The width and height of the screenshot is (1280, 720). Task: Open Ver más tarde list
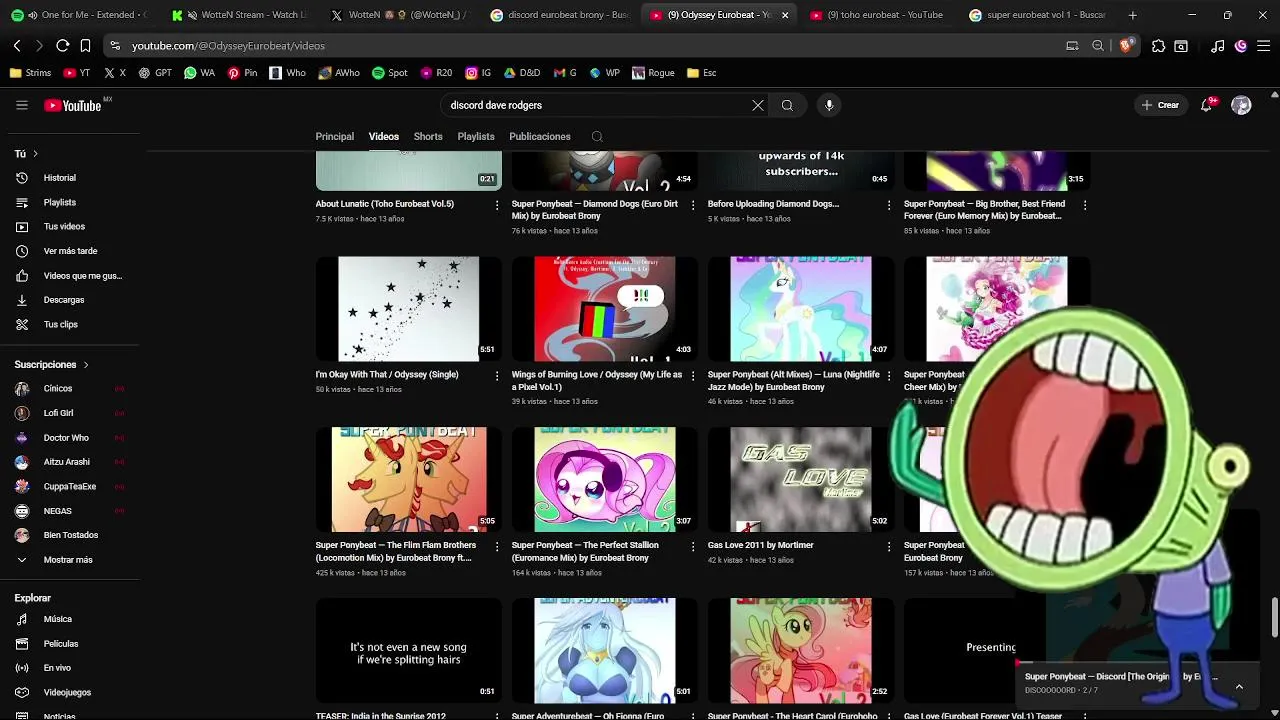coord(69,251)
